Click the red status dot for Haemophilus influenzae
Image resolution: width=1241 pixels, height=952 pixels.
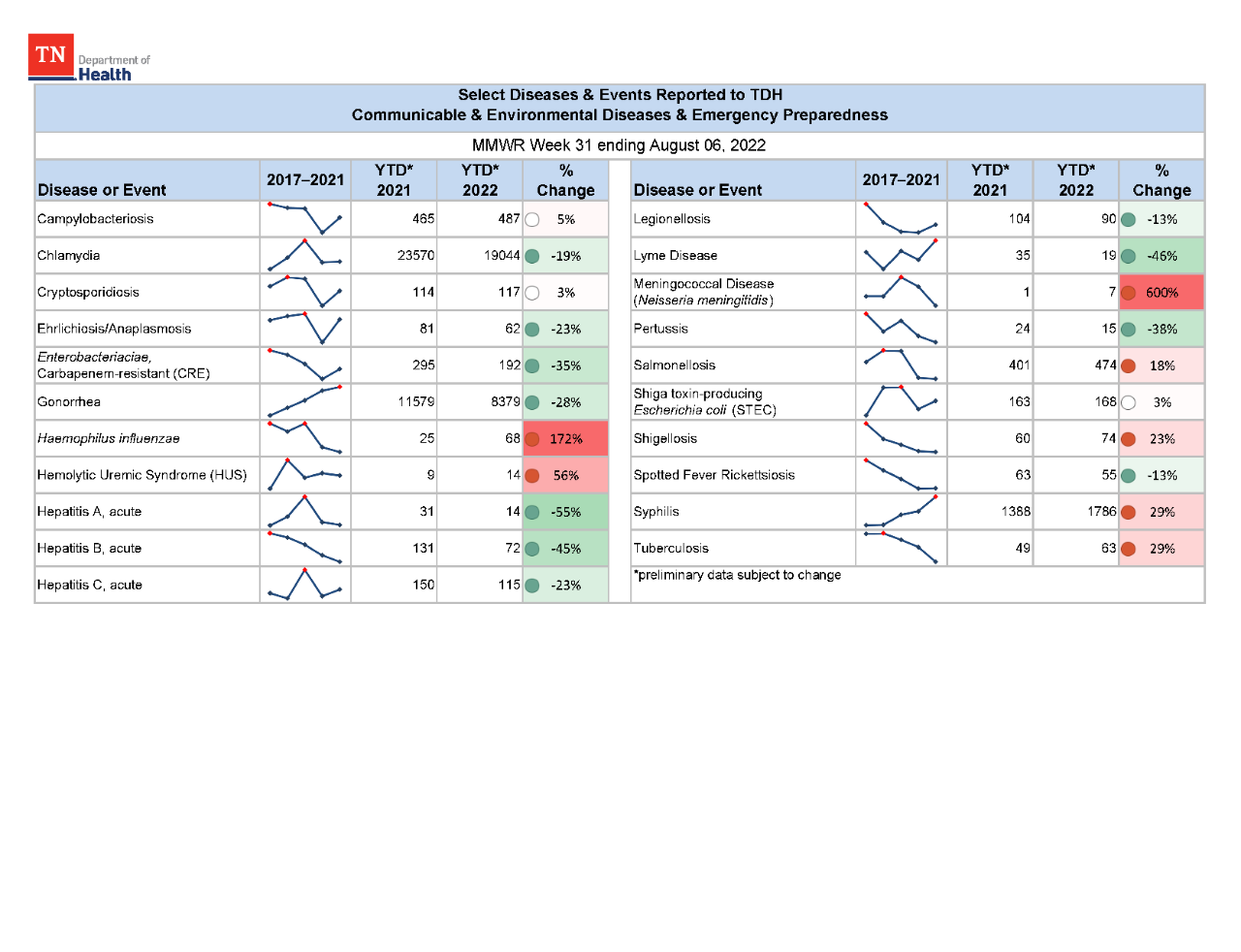pyautogui.click(x=532, y=439)
